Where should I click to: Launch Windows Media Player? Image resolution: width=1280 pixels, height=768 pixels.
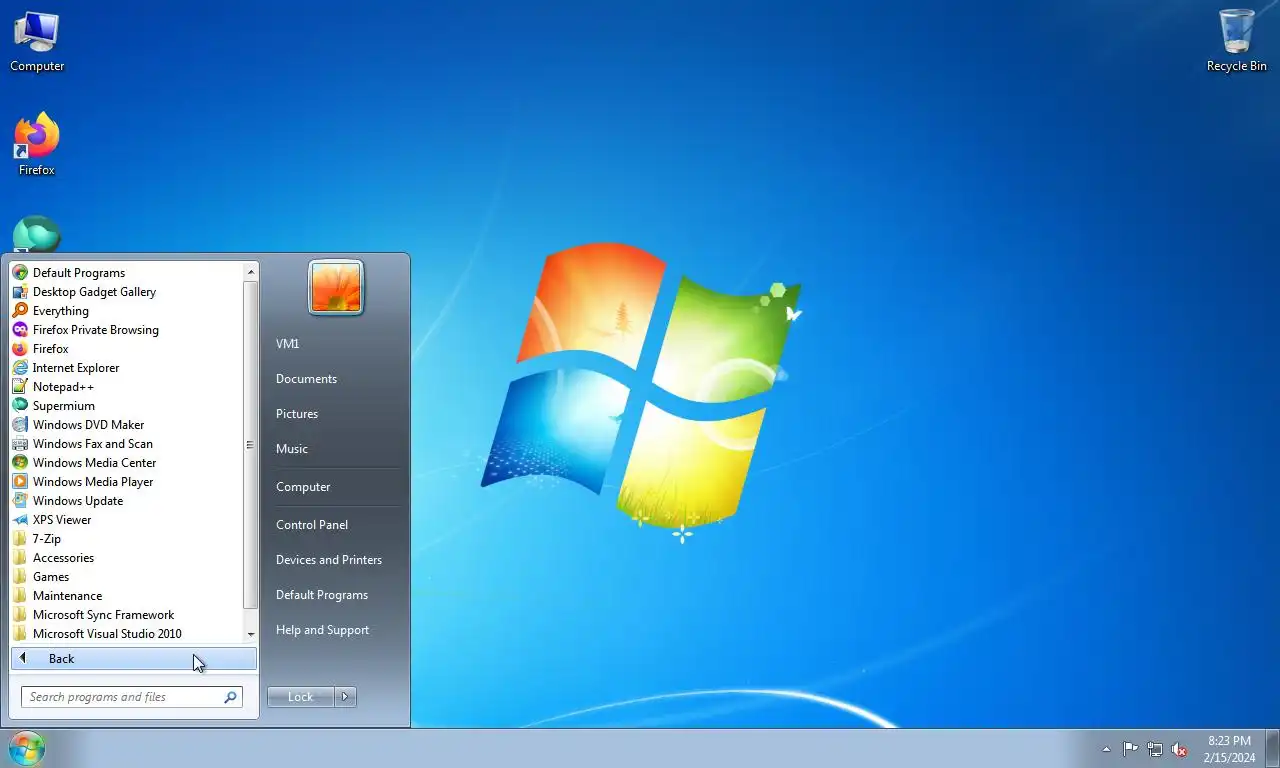[93, 482]
